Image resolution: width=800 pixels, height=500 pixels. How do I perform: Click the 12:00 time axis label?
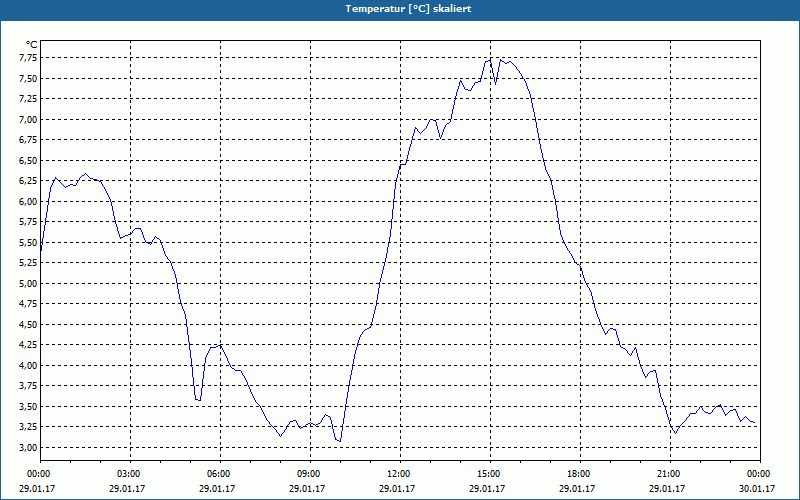coord(400,474)
